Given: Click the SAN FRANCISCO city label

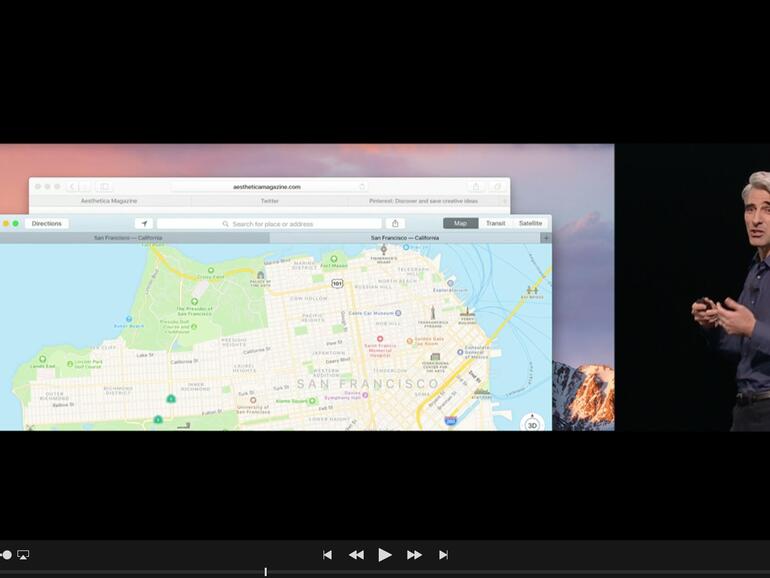Looking at the screenshot, I should [368, 384].
